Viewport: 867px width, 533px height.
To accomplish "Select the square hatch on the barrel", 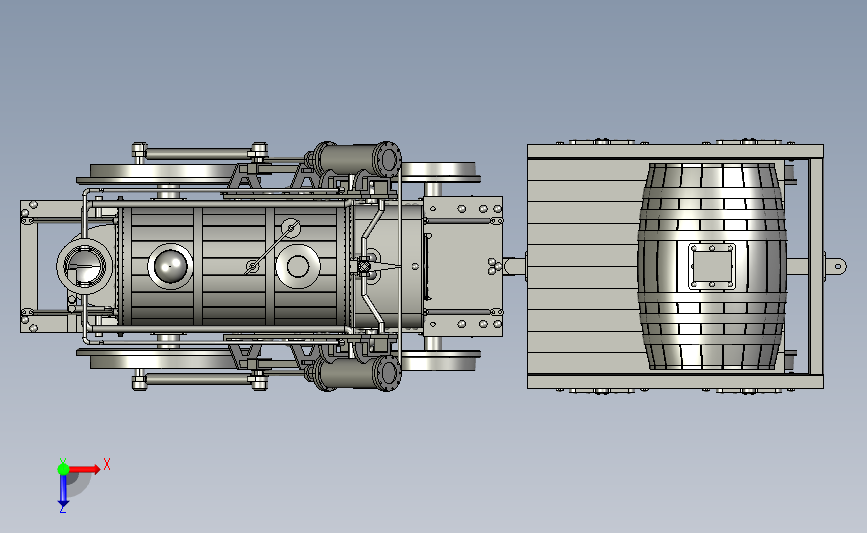I will click(712, 266).
